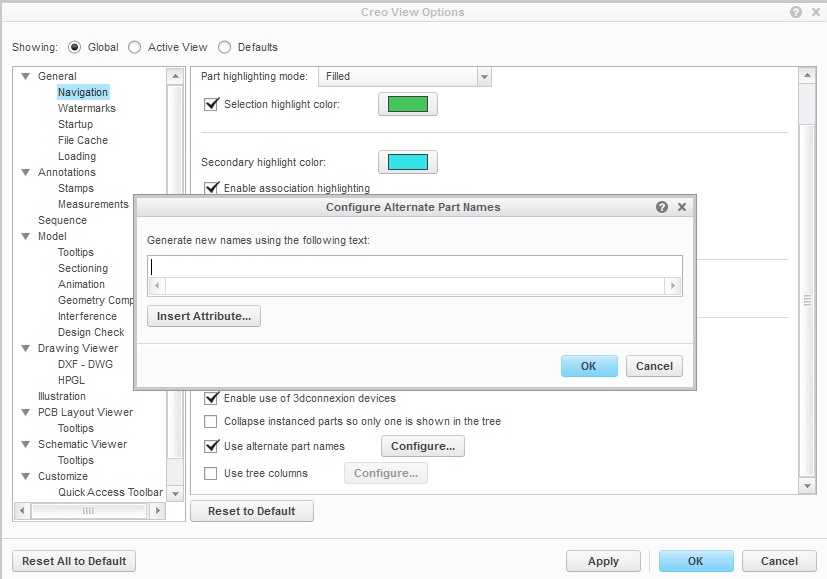The image size is (827, 579).
Task: Open cyan secondary highlight color swatch
Action: pos(408,162)
